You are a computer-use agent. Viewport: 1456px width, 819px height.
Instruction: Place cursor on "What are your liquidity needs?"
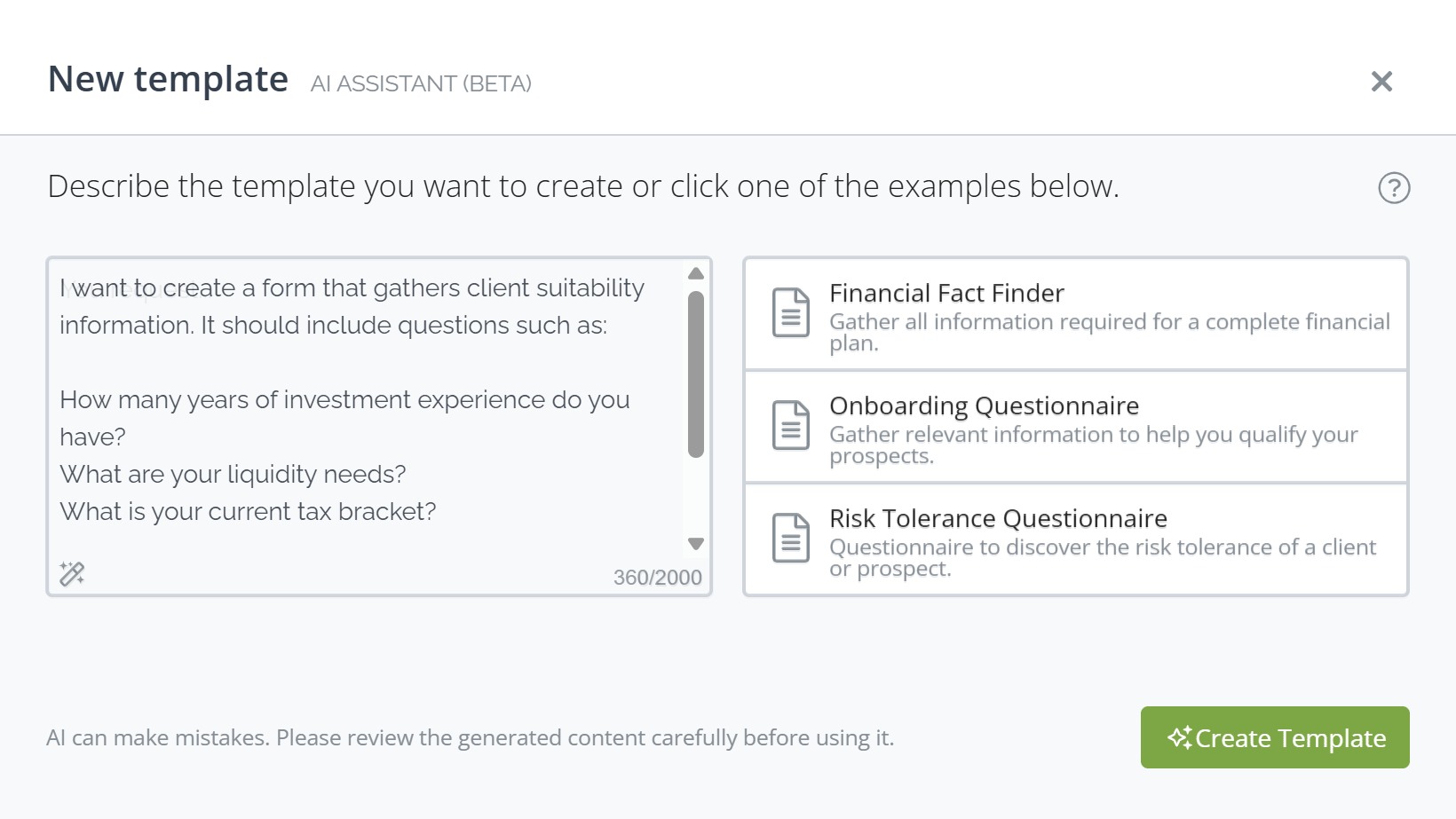233,475
